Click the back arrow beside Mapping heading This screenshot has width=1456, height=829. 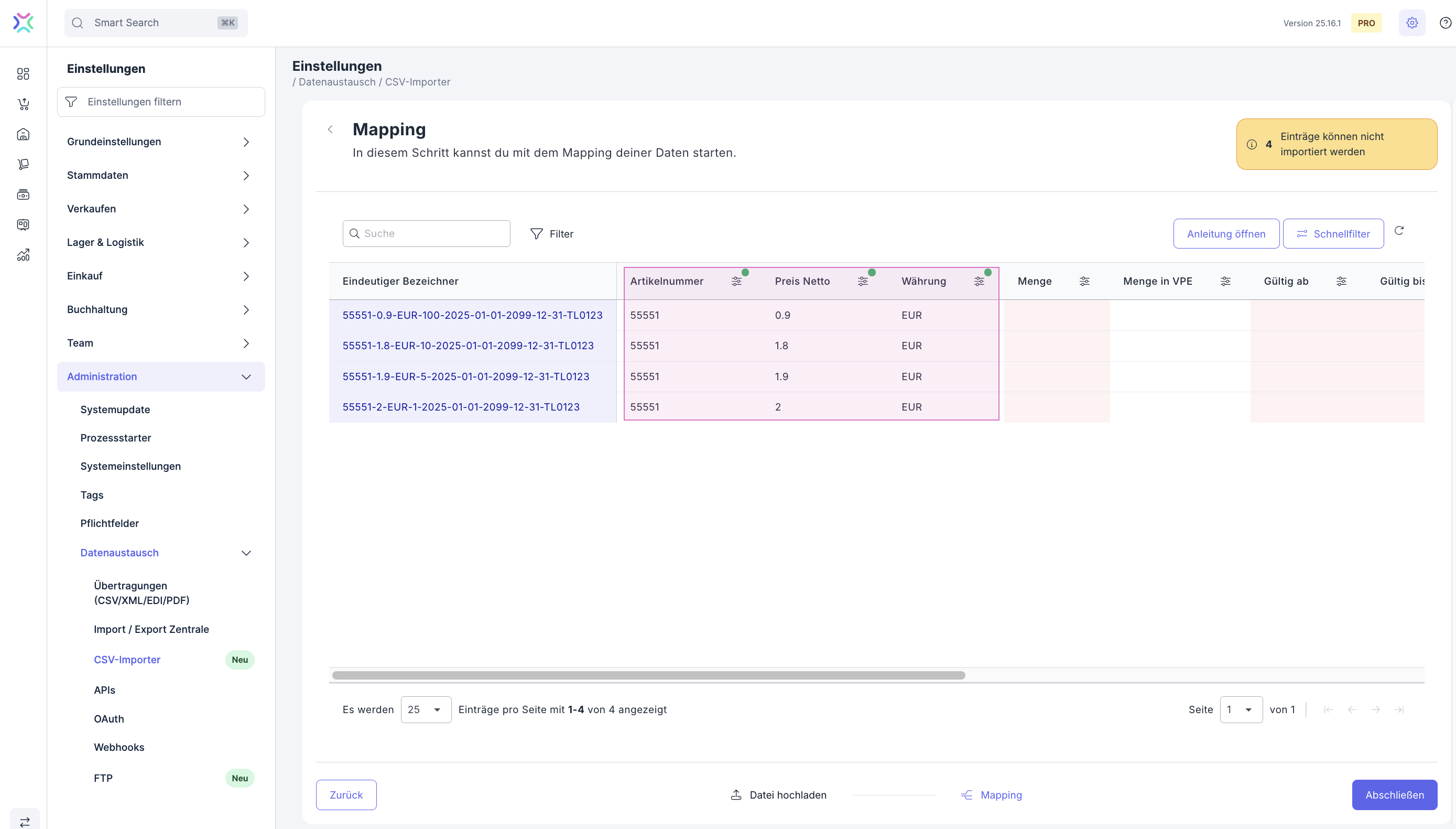330,129
